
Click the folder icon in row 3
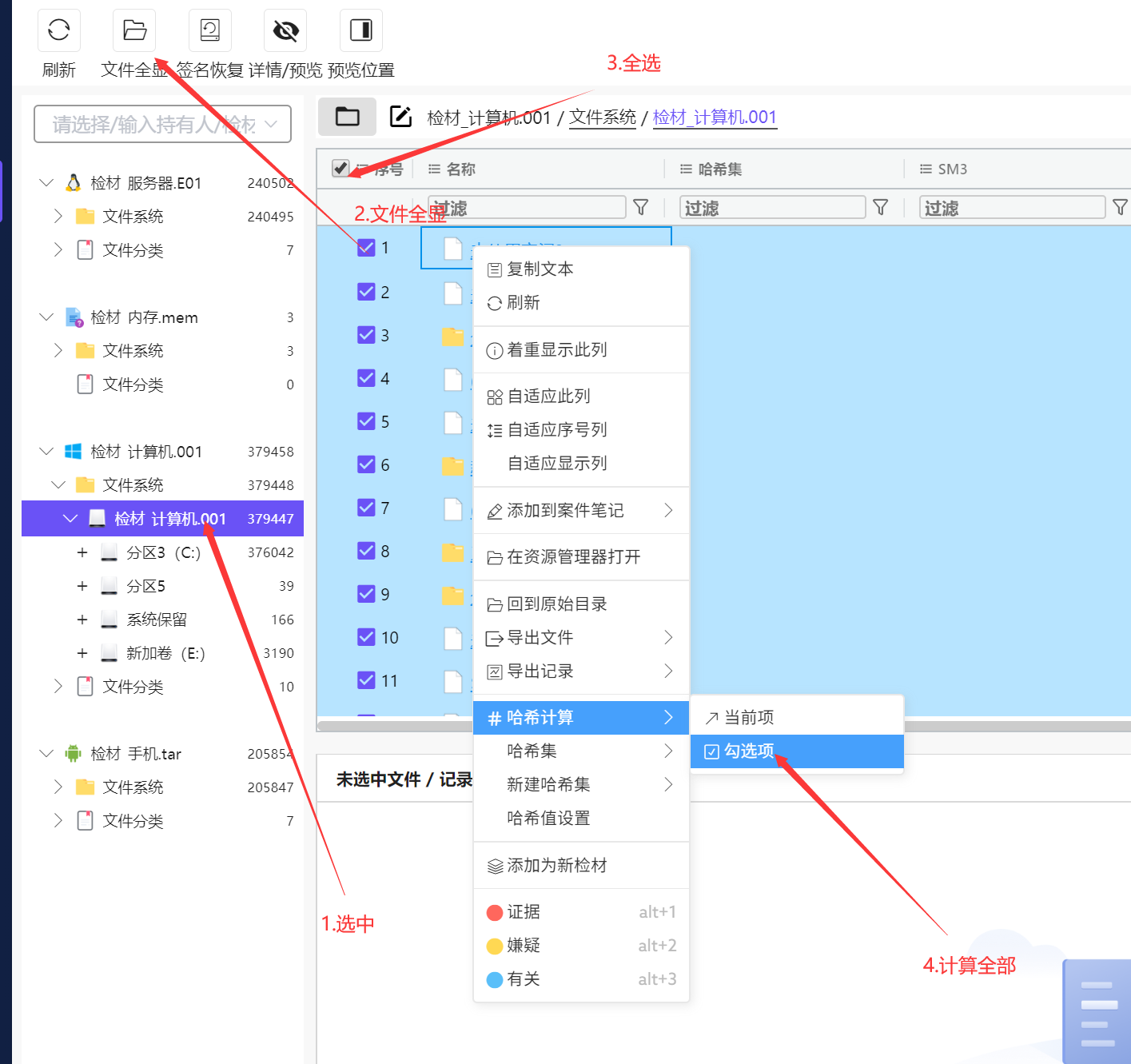pyautogui.click(x=453, y=337)
